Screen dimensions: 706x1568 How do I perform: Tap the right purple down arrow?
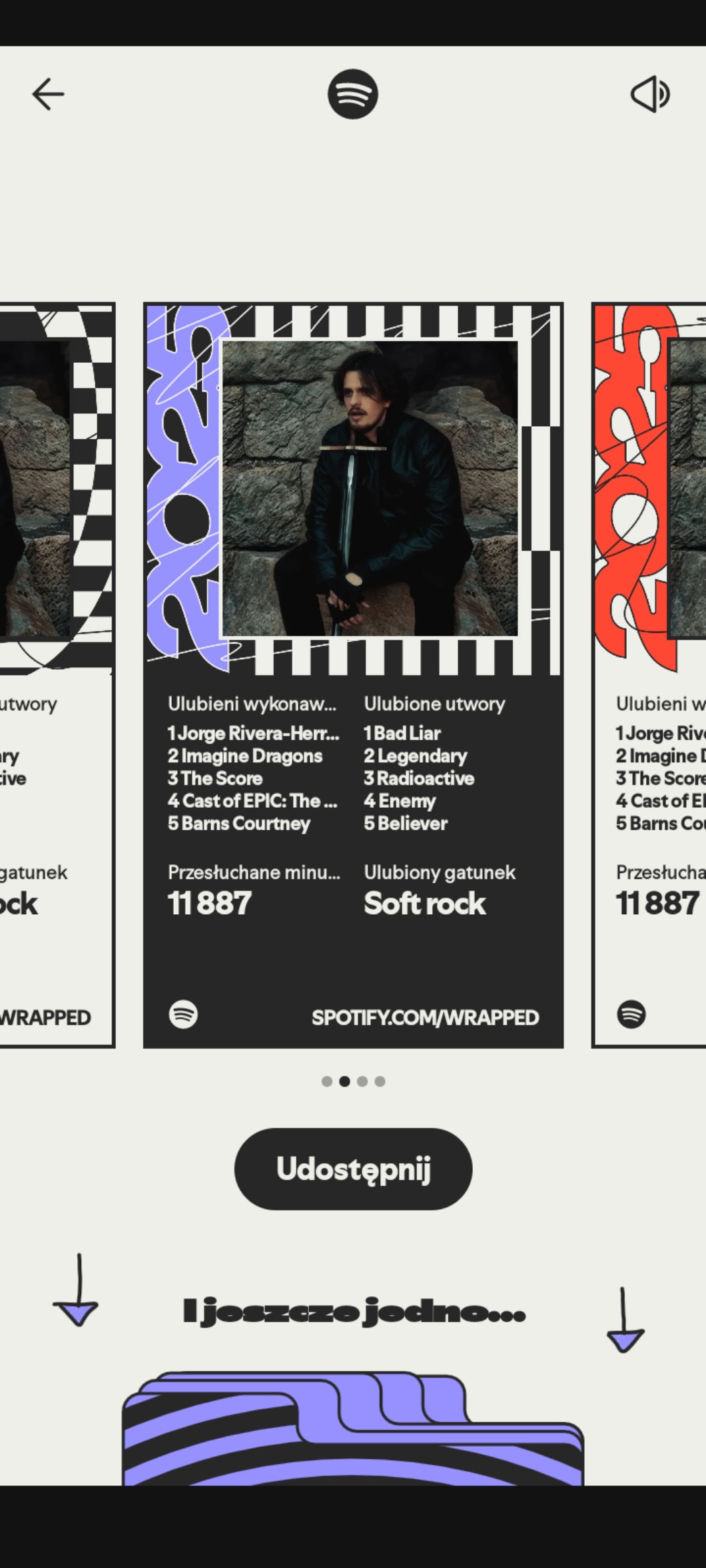pos(625,1320)
